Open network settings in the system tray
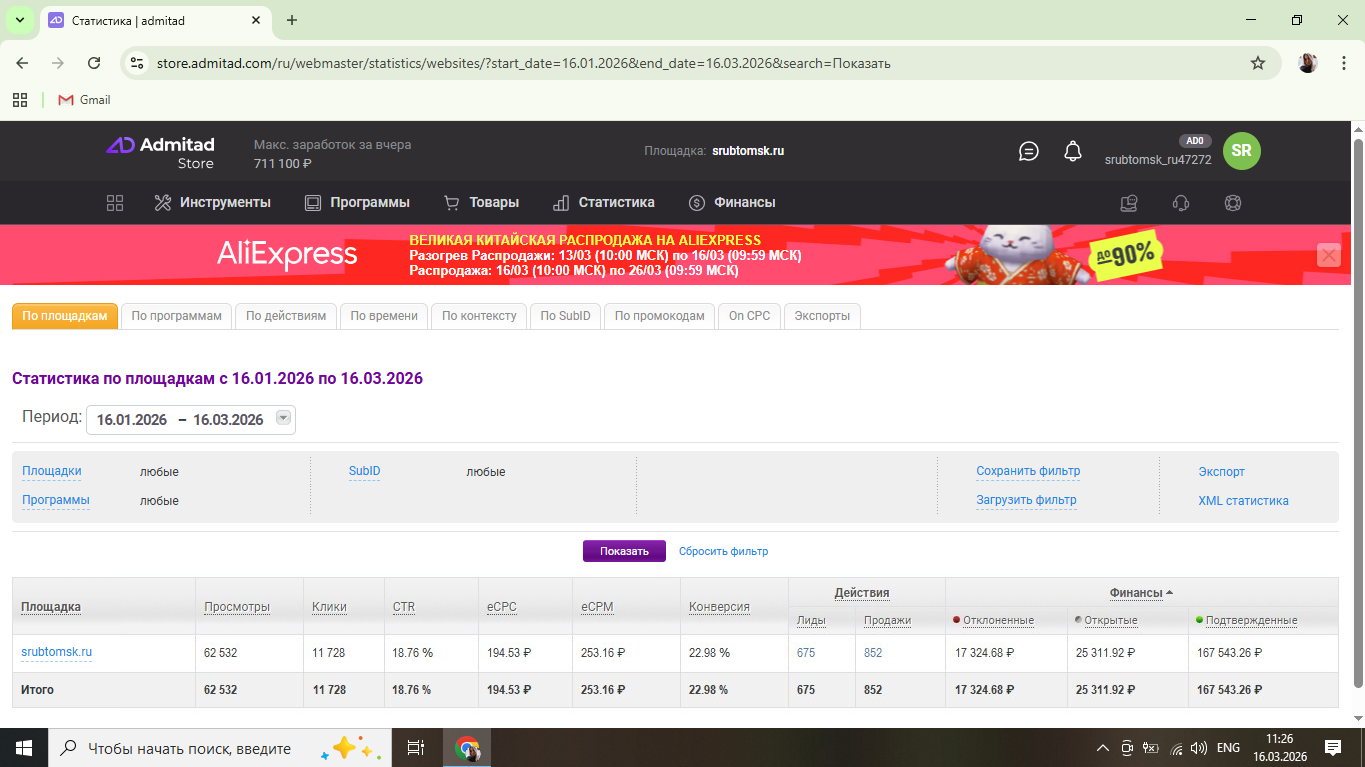Viewport: 1365px width, 767px height. pos(1176,747)
